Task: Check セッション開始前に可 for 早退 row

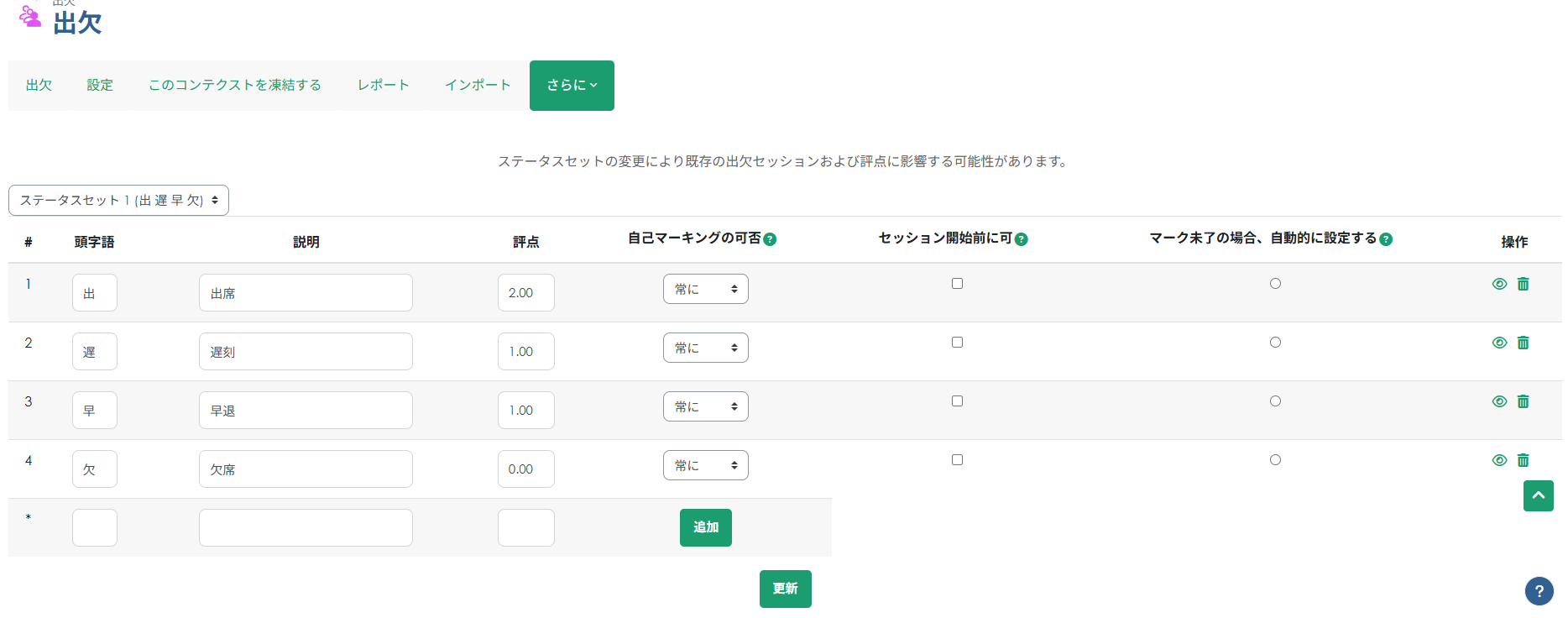Action: pos(957,401)
